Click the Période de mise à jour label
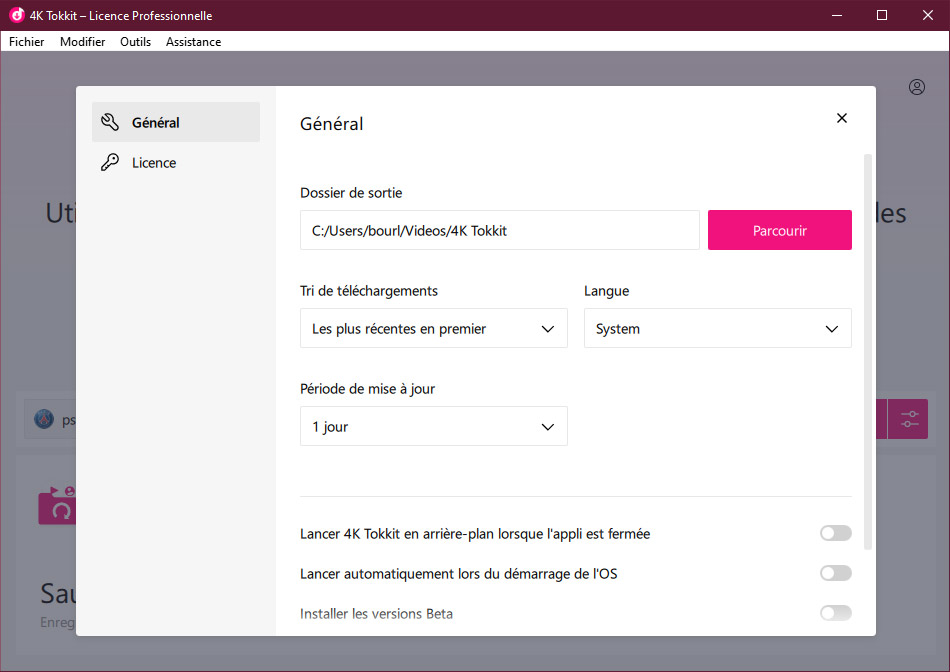Screen dimensions: 950x672 (367, 389)
